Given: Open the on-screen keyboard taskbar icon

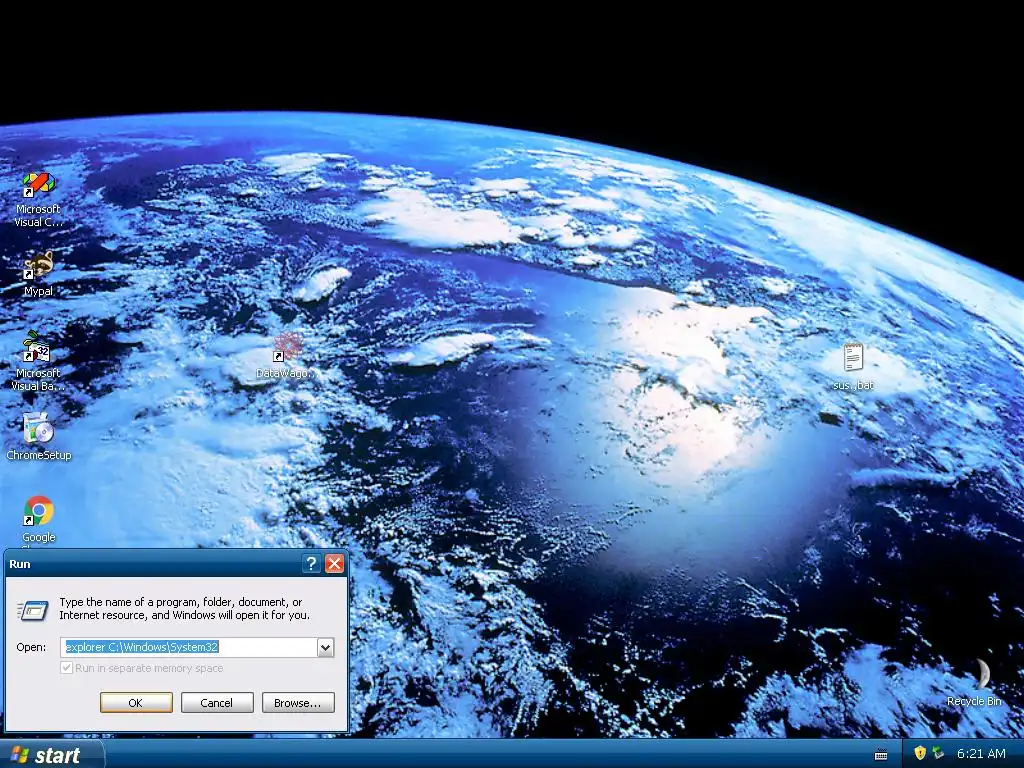Looking at the screenshot, I should (881, 754).
